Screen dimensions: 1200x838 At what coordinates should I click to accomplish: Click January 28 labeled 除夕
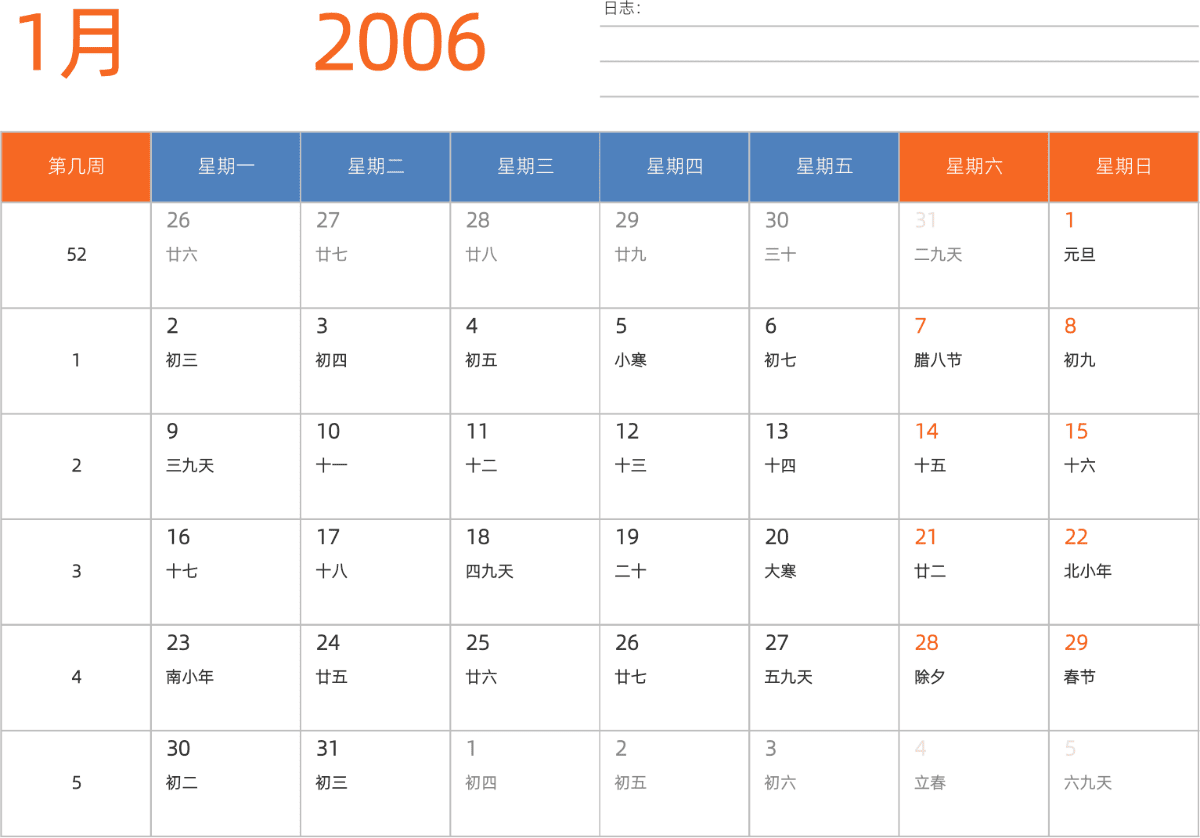coord(974,678)
